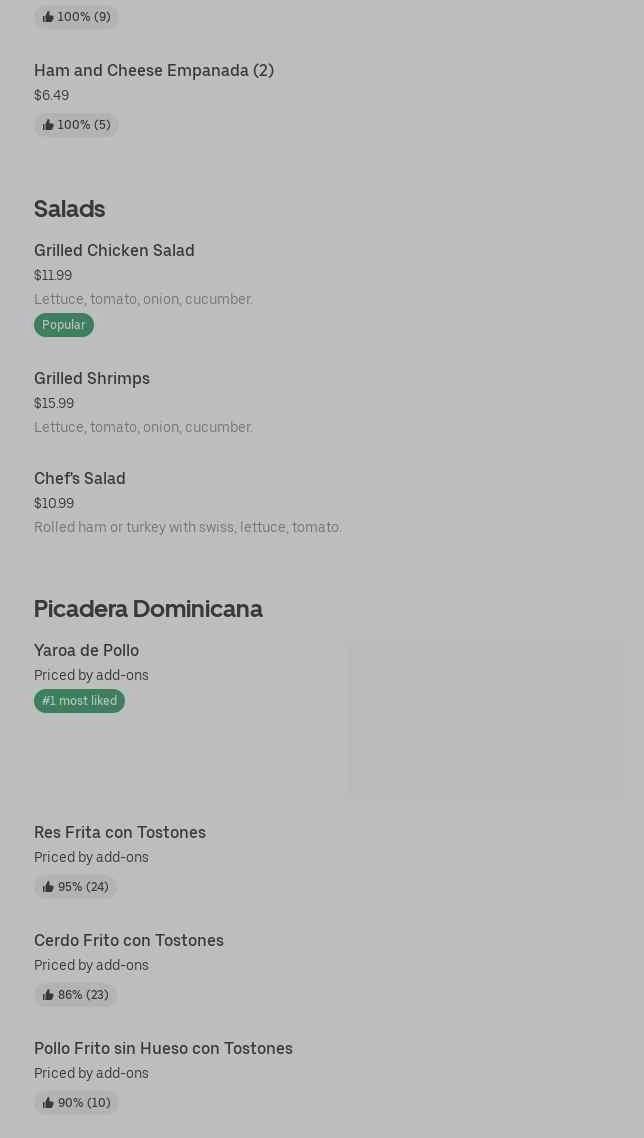Open Ham and Cheese Empanada (2)

[154, 70]
